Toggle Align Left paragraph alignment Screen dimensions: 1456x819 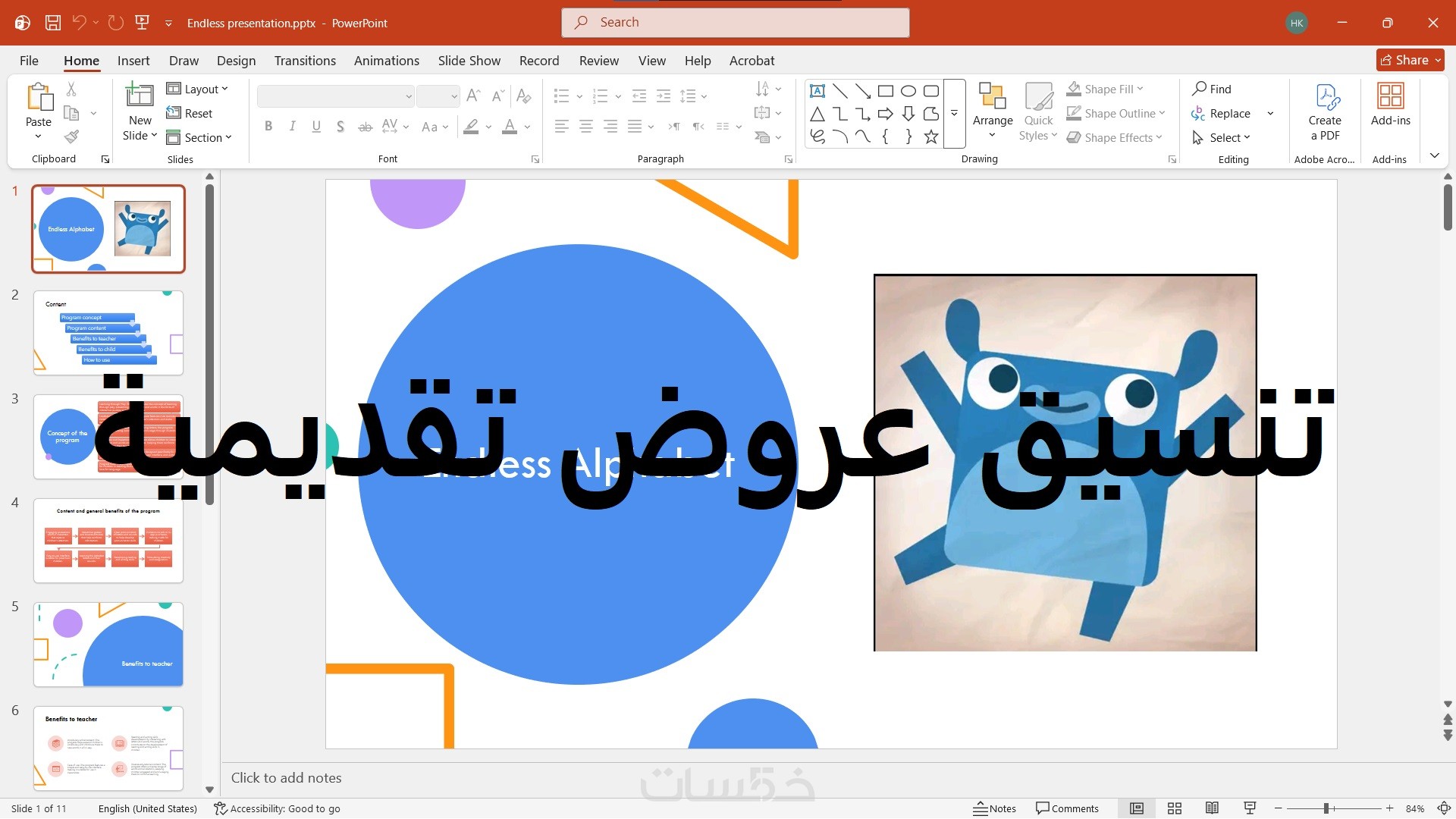[562, 127]
